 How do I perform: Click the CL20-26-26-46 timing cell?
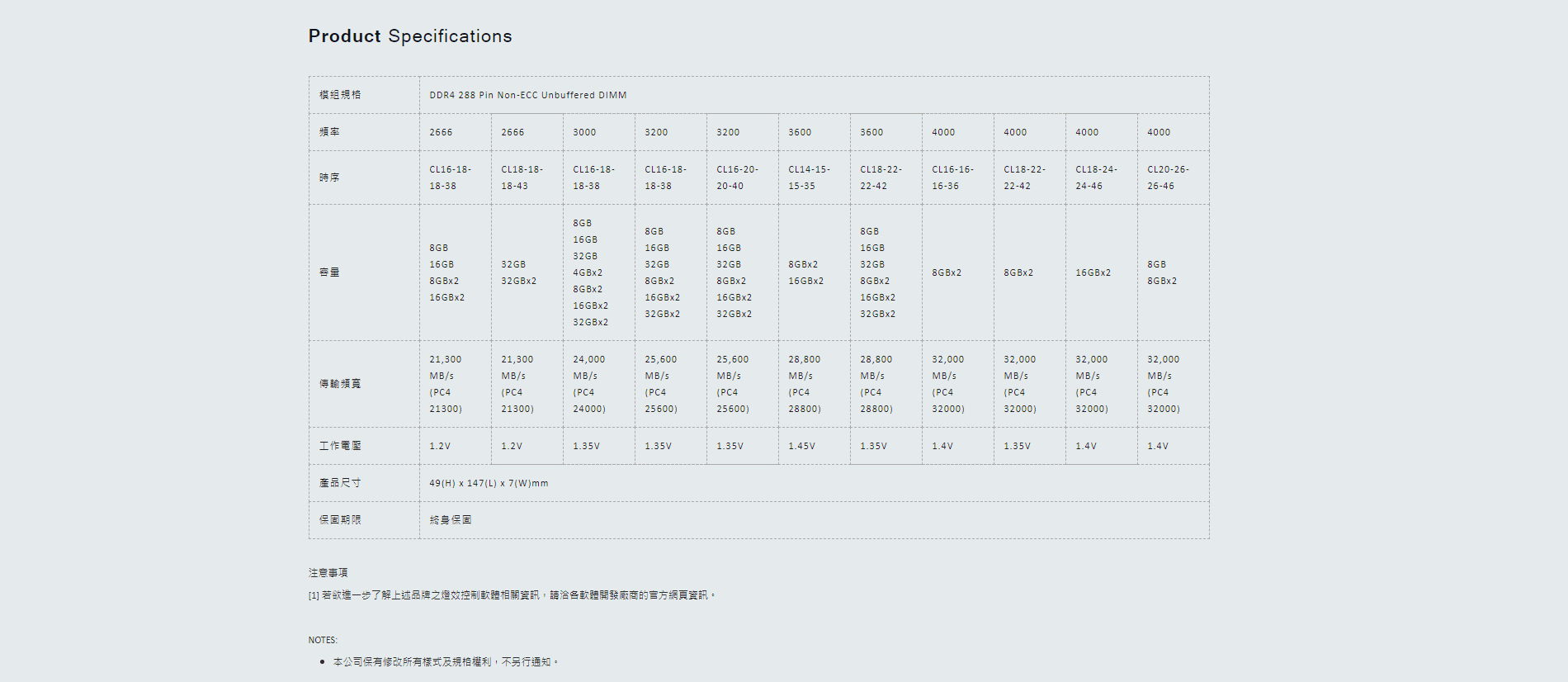1168,178
